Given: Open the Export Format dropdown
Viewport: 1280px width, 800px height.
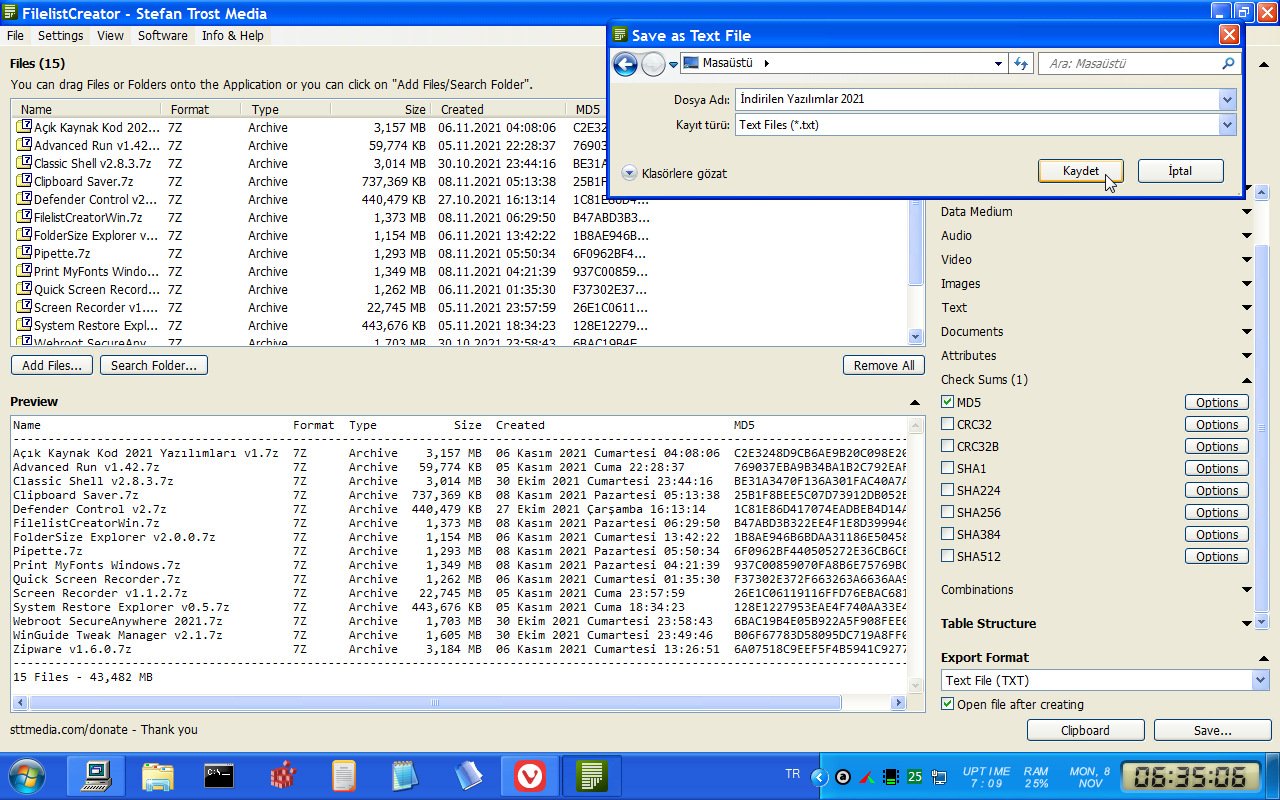Looking at the screenshot, I should tap(1260, 680).
